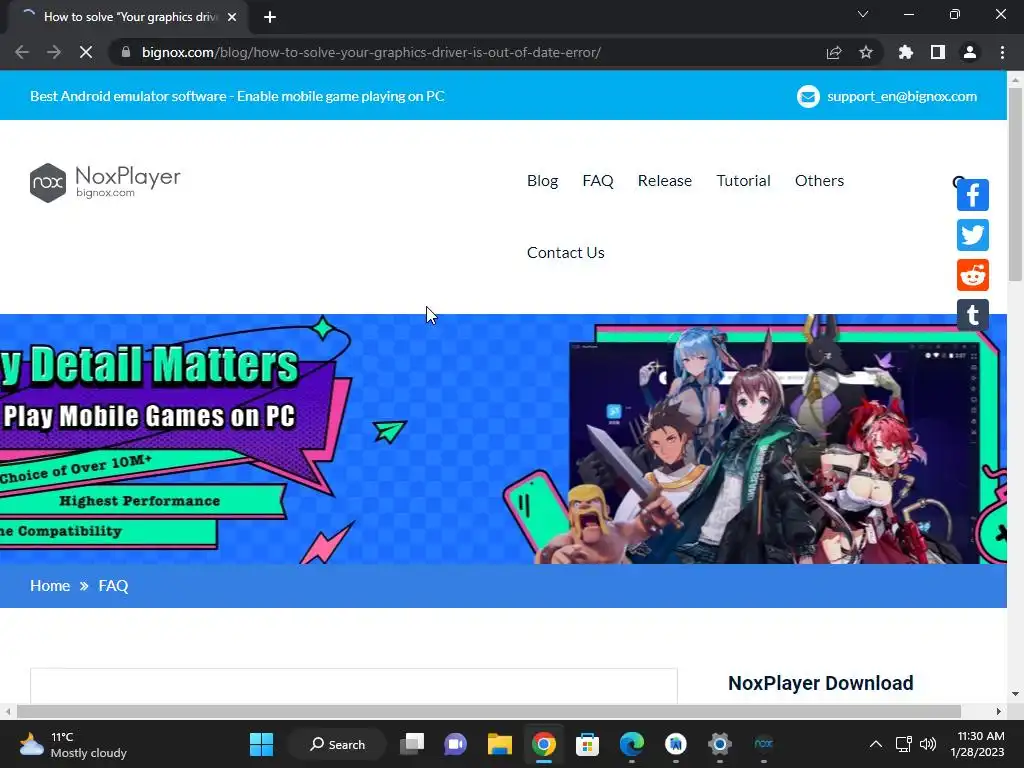Open Nox app in taskbar

click(763, 744)
